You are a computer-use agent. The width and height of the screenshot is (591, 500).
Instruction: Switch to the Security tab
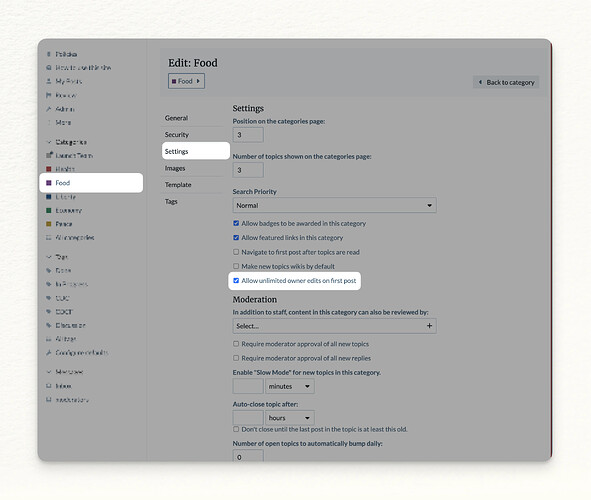pyautogui.click(x=176, y=135)
